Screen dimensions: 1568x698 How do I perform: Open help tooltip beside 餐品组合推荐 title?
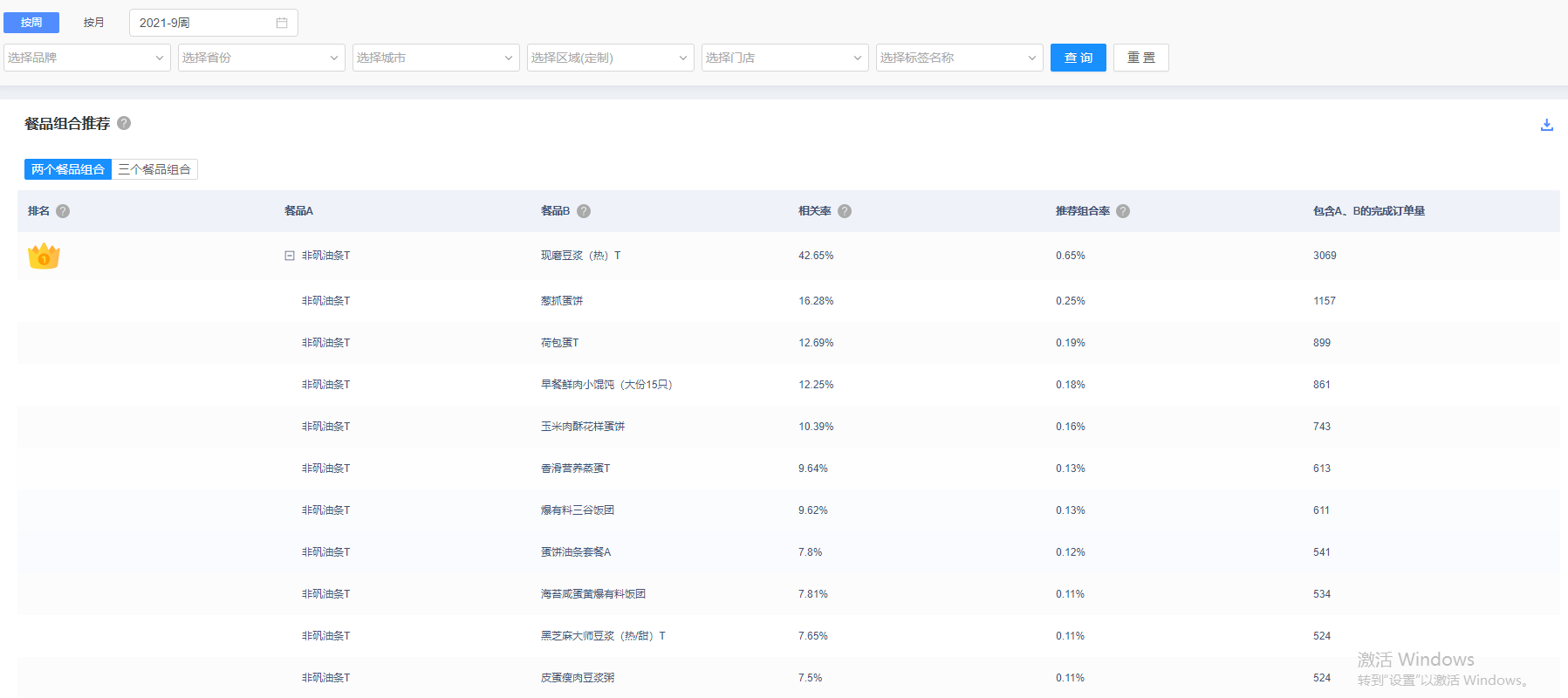pos(124,123)
